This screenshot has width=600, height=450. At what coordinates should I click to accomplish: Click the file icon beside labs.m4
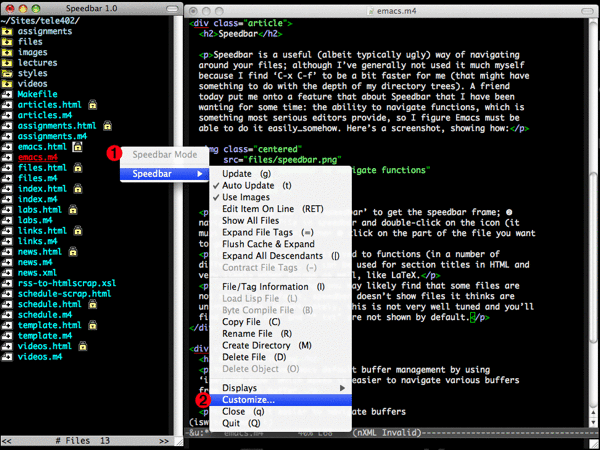tap(7, 220)
